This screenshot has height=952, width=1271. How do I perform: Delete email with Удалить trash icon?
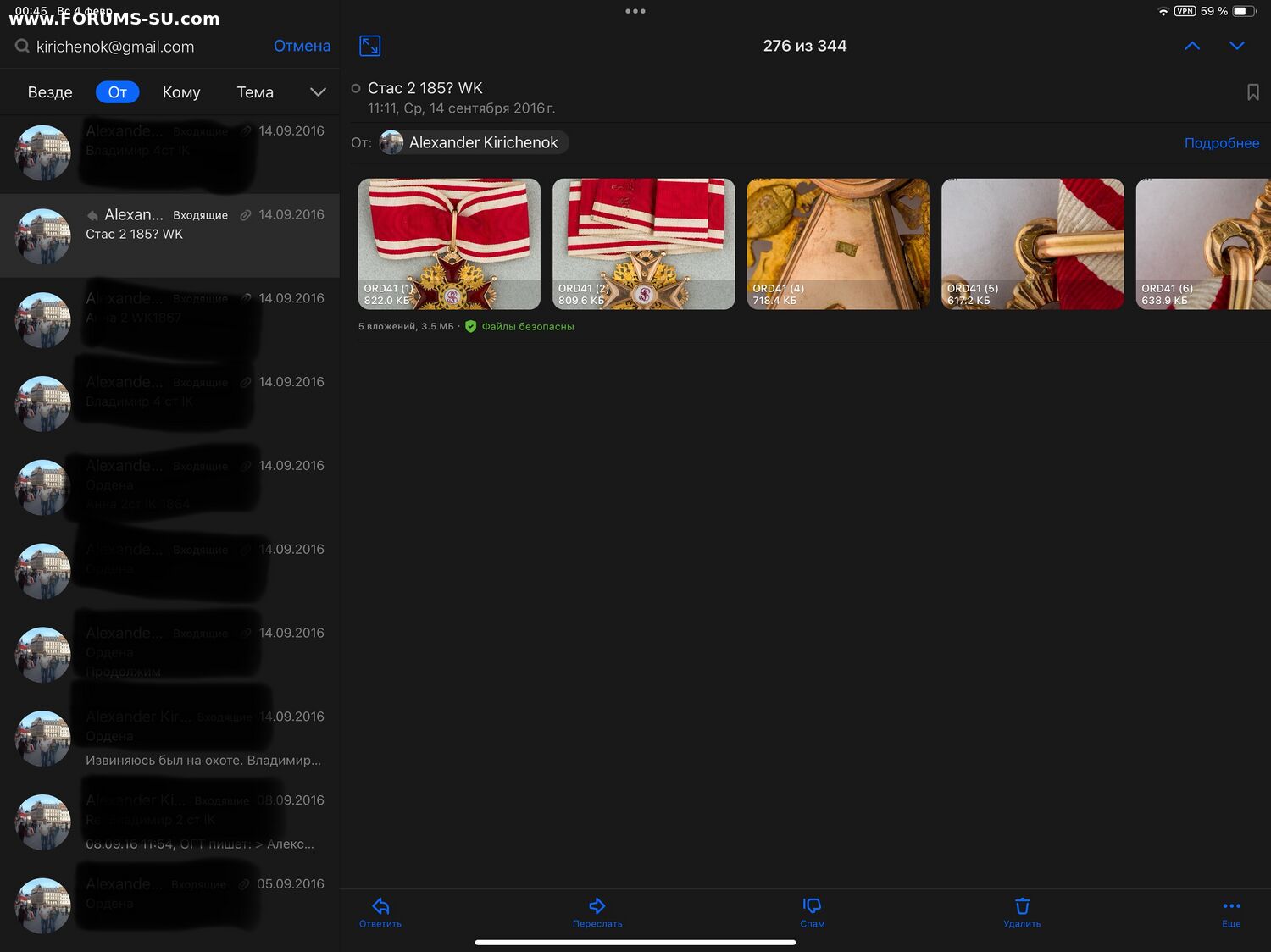pyautogui.click(x=1022, y=912)
